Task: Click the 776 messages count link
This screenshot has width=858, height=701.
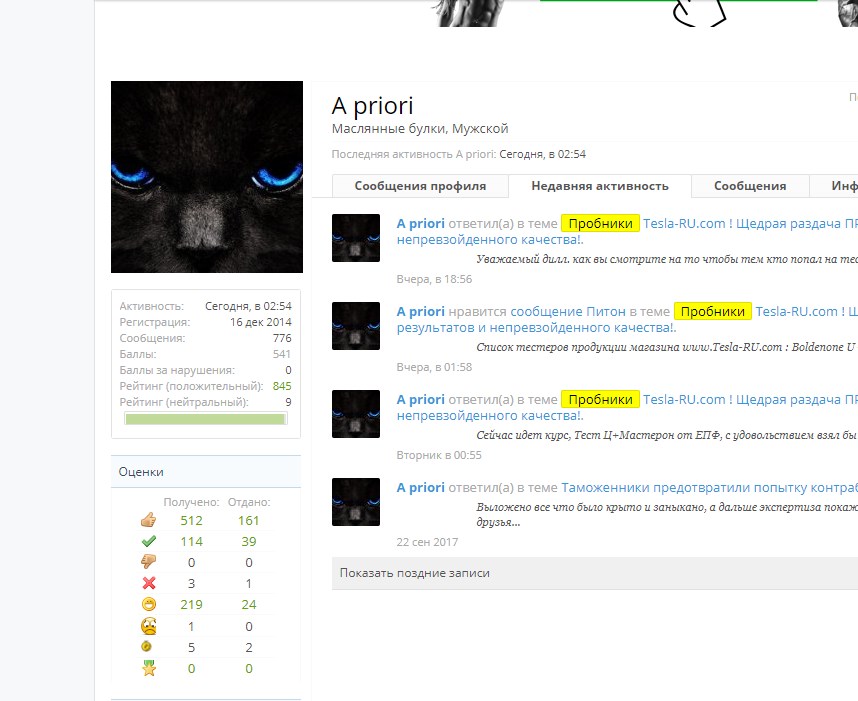Action: pos(281,338)
